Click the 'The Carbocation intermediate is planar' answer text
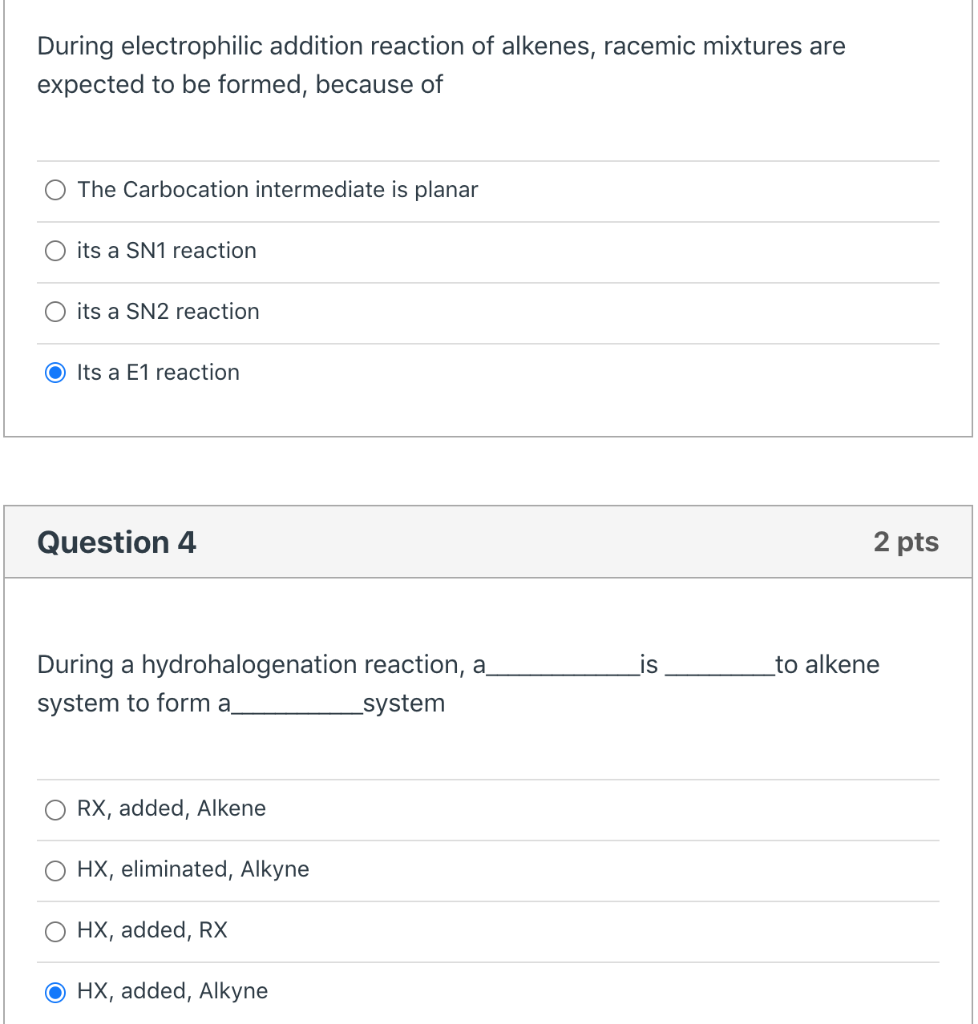 277,190
